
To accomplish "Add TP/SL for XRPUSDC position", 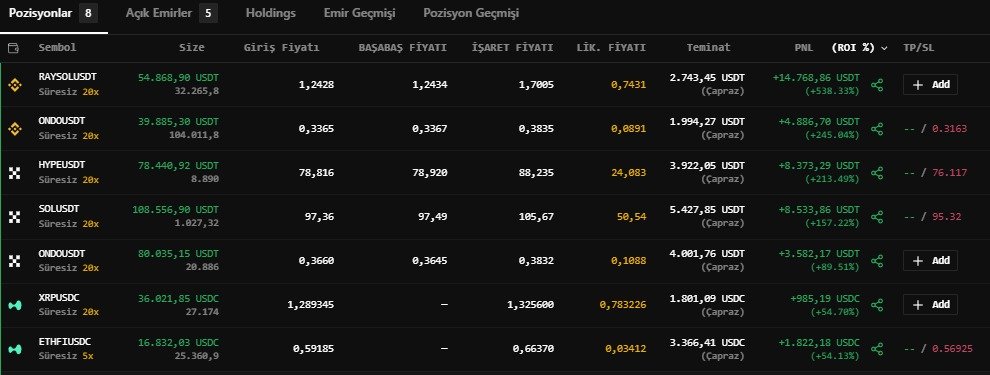I will 930,305.
